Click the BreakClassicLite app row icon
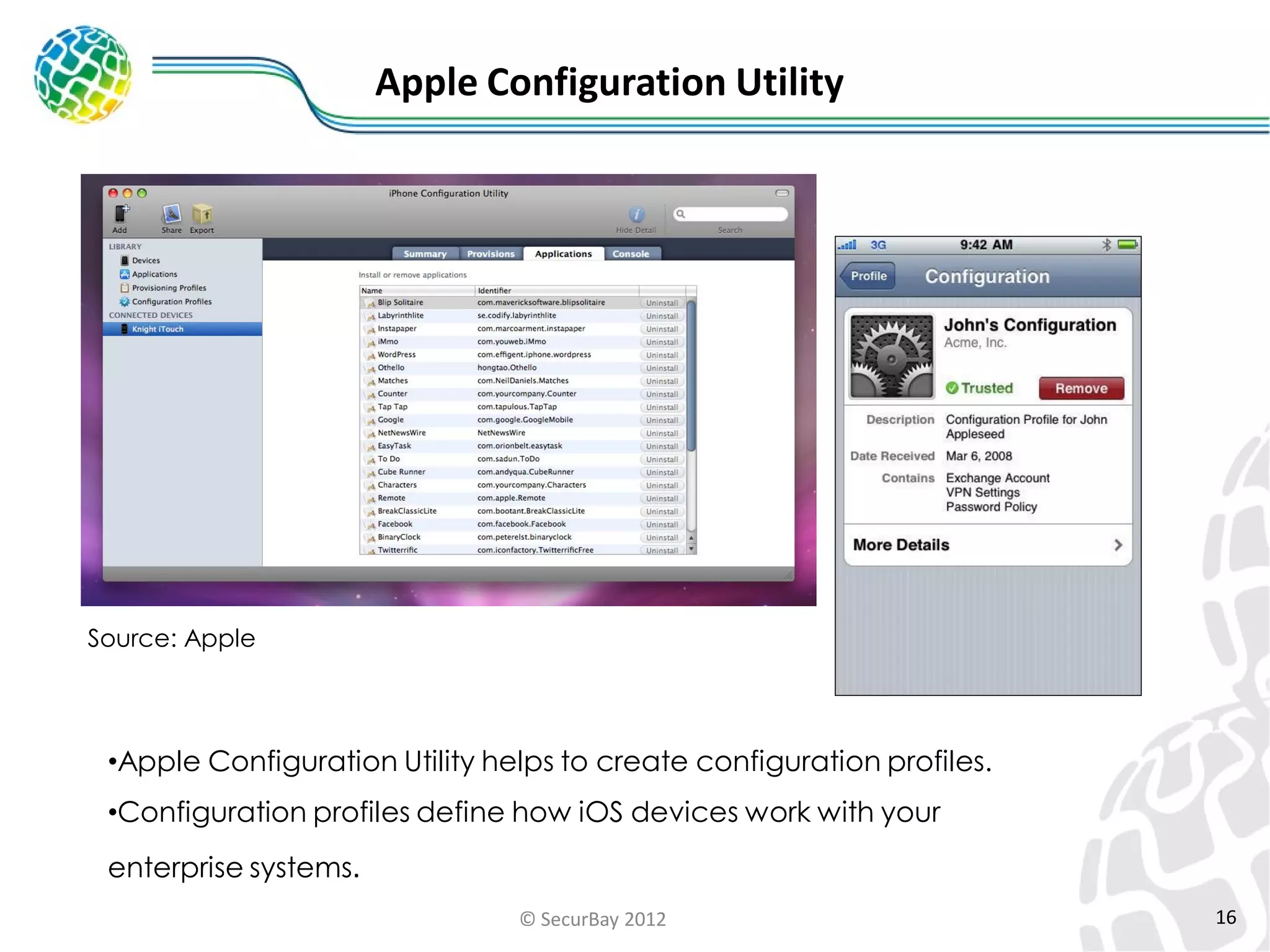 pos(371,511)
